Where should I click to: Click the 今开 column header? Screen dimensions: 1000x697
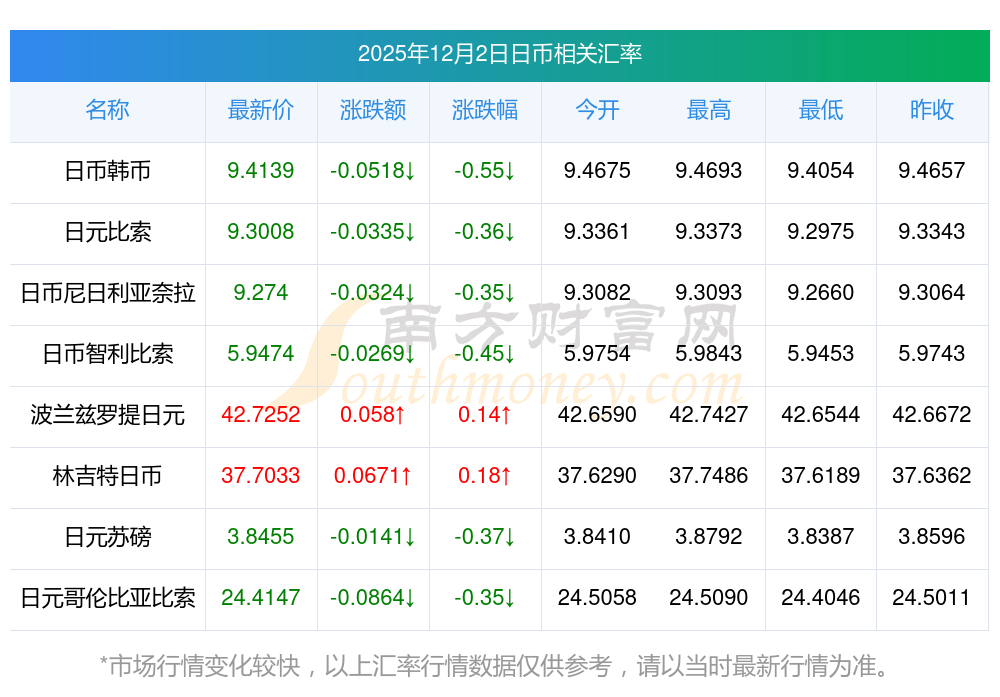[x=597, y=110]
